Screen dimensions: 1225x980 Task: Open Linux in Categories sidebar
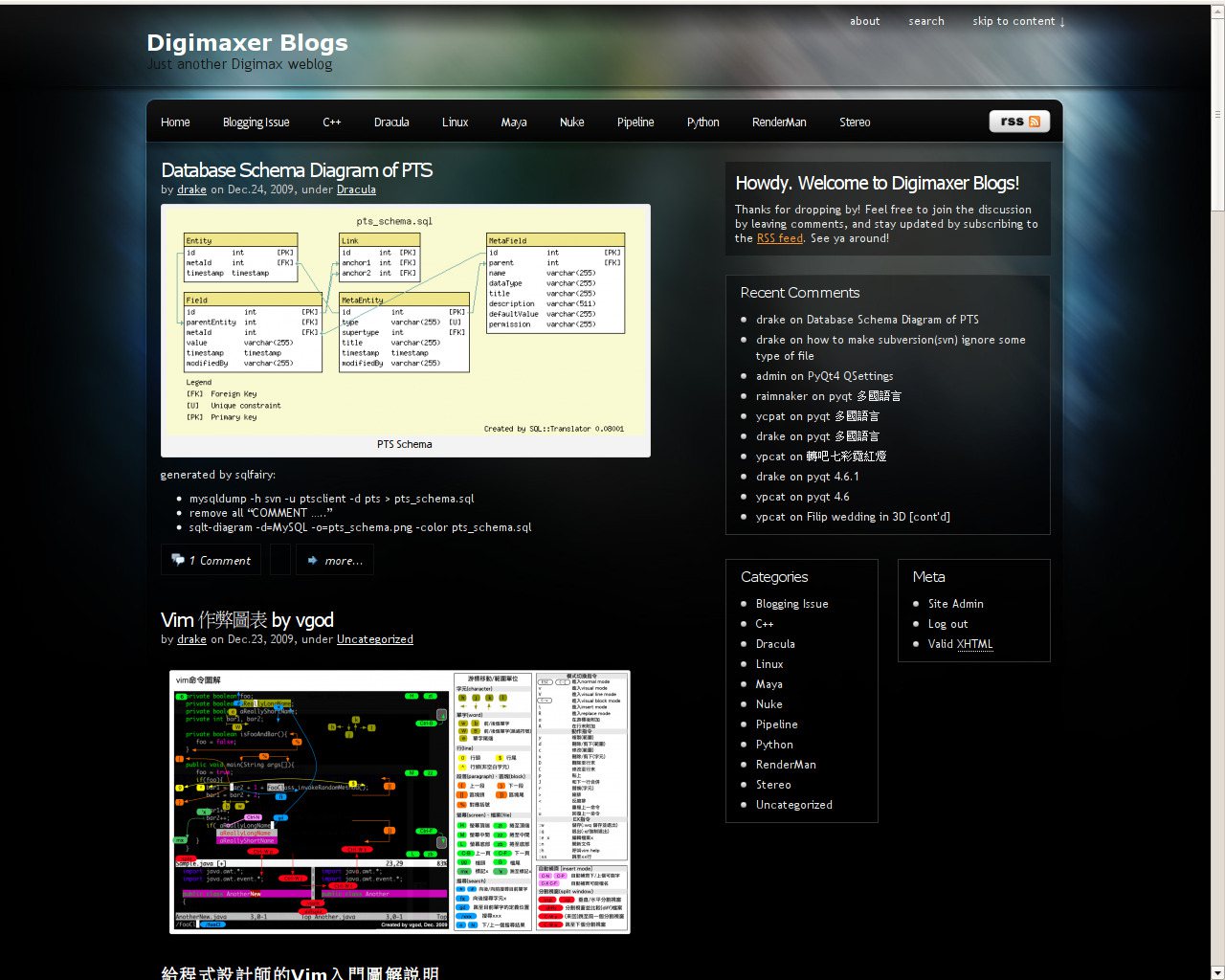pos(769,664)
